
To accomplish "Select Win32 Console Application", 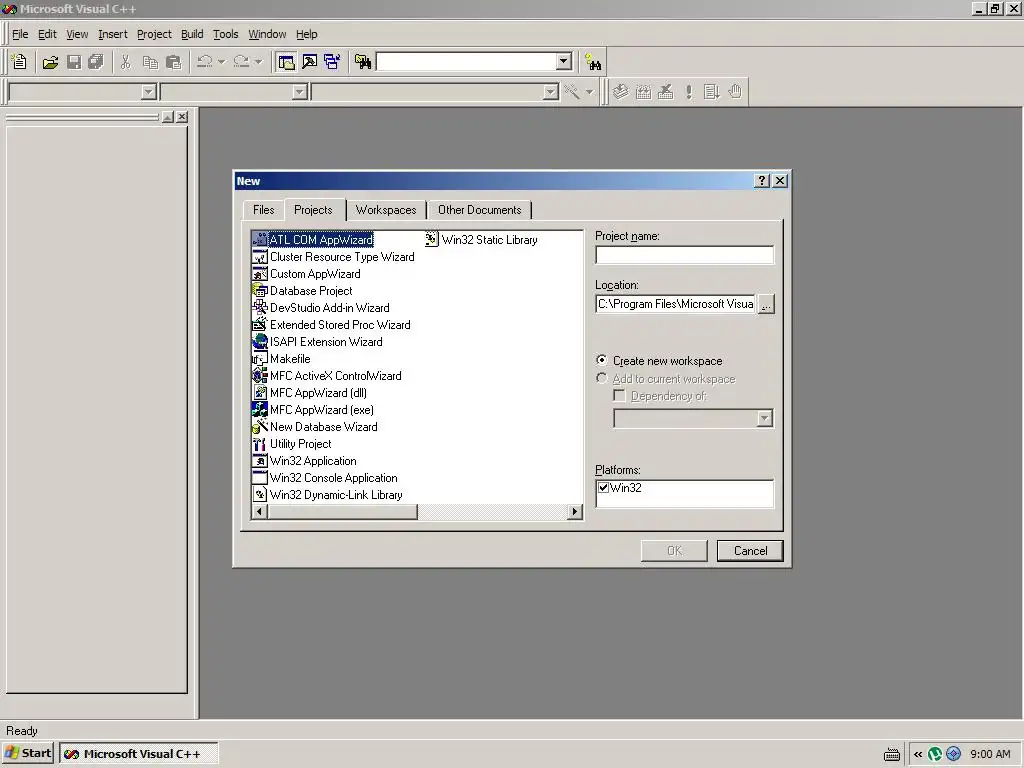I will 325,477.
